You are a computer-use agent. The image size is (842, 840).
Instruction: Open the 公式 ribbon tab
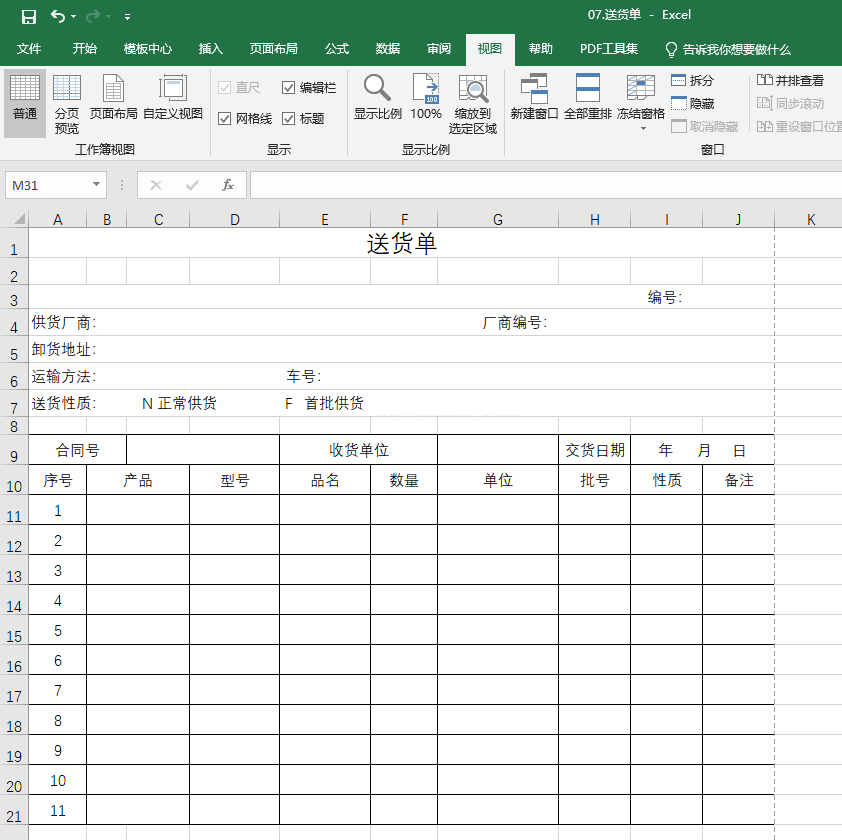pyautogui.click(x=336, y=48)
